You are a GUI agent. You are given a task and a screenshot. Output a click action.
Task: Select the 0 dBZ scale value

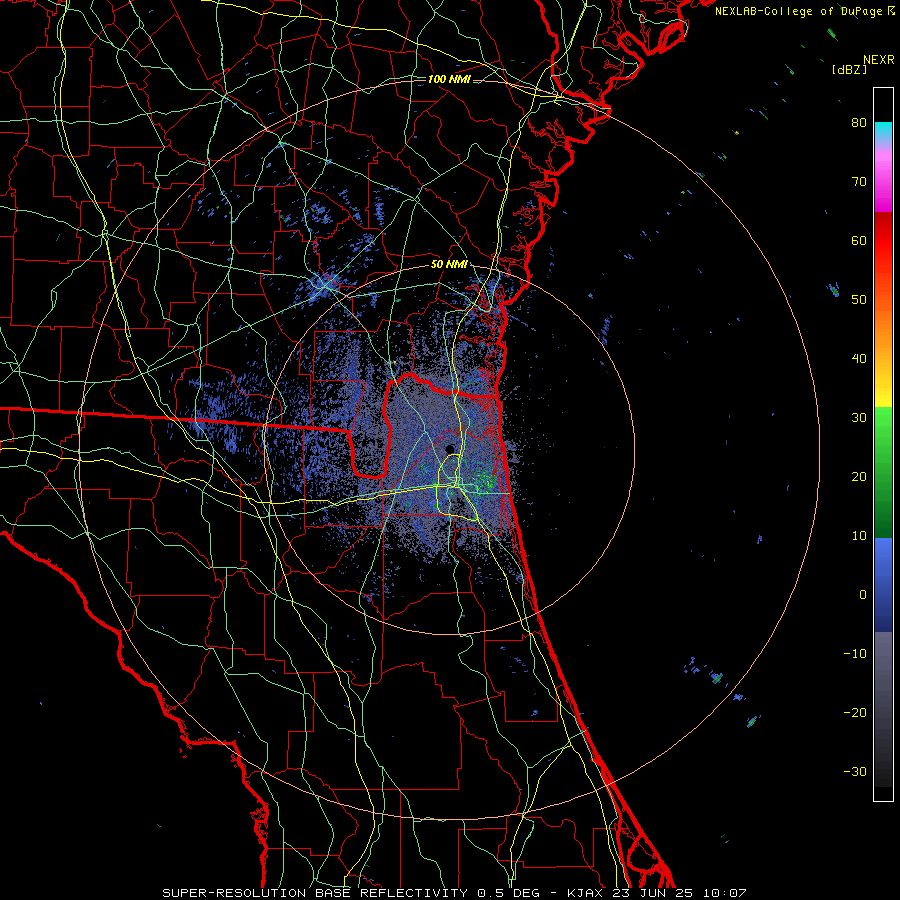click(x=863, y=595)
